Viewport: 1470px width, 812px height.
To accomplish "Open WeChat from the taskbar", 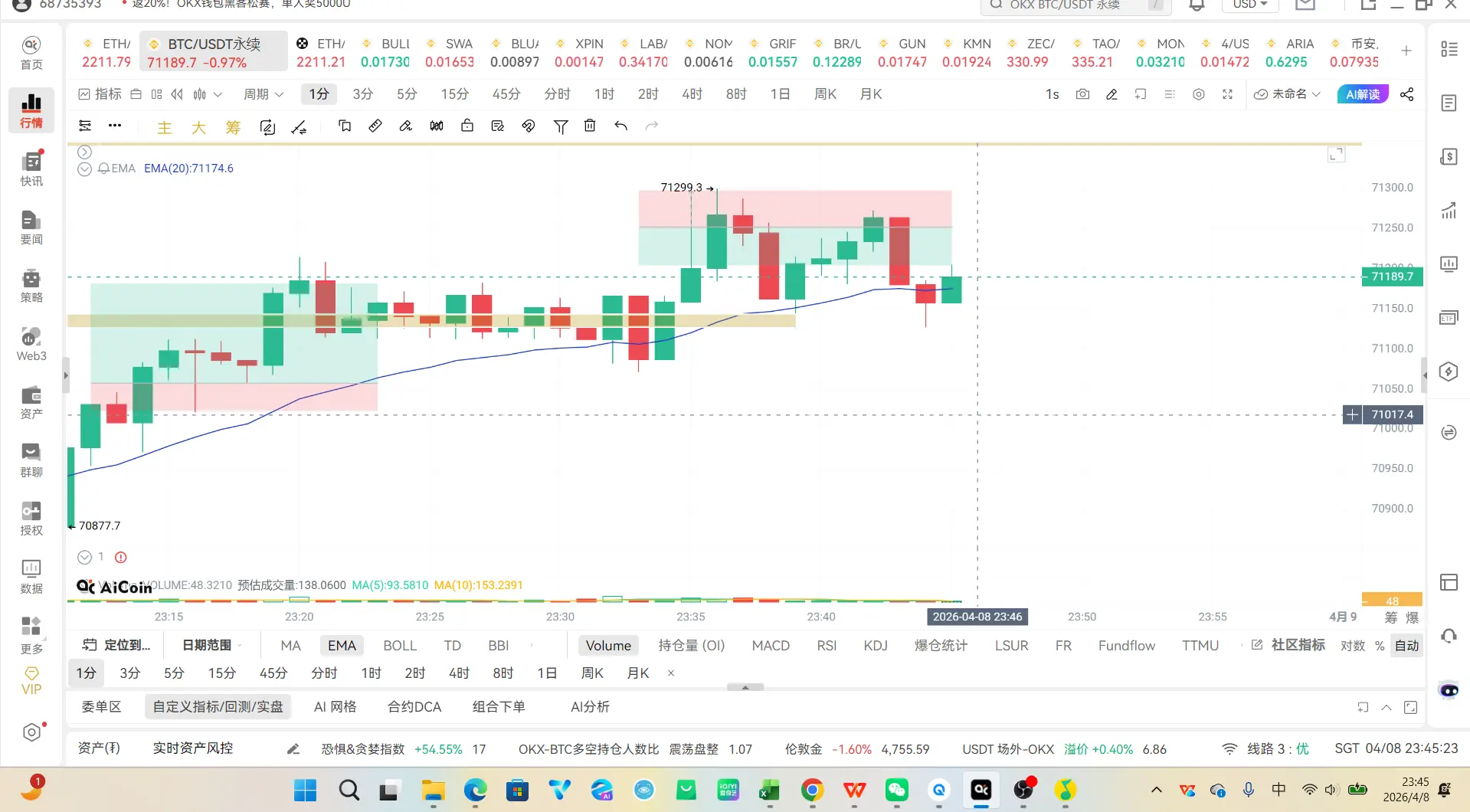I will (896, 790).
